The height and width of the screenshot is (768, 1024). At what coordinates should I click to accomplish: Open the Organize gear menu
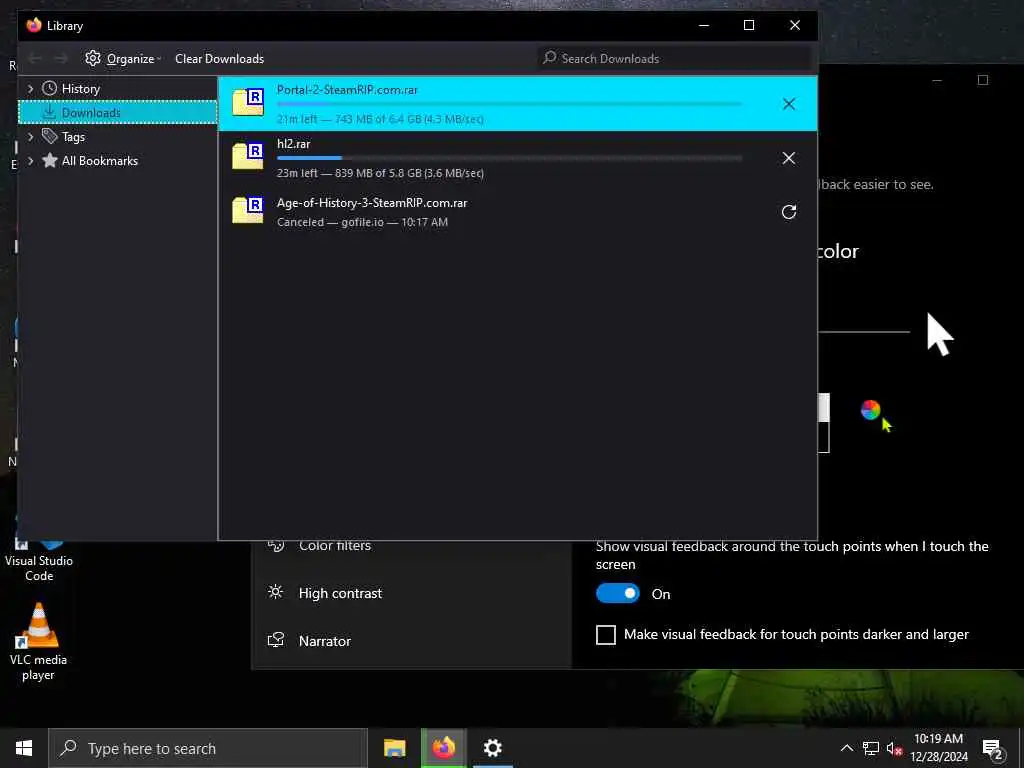coord(123,58)
